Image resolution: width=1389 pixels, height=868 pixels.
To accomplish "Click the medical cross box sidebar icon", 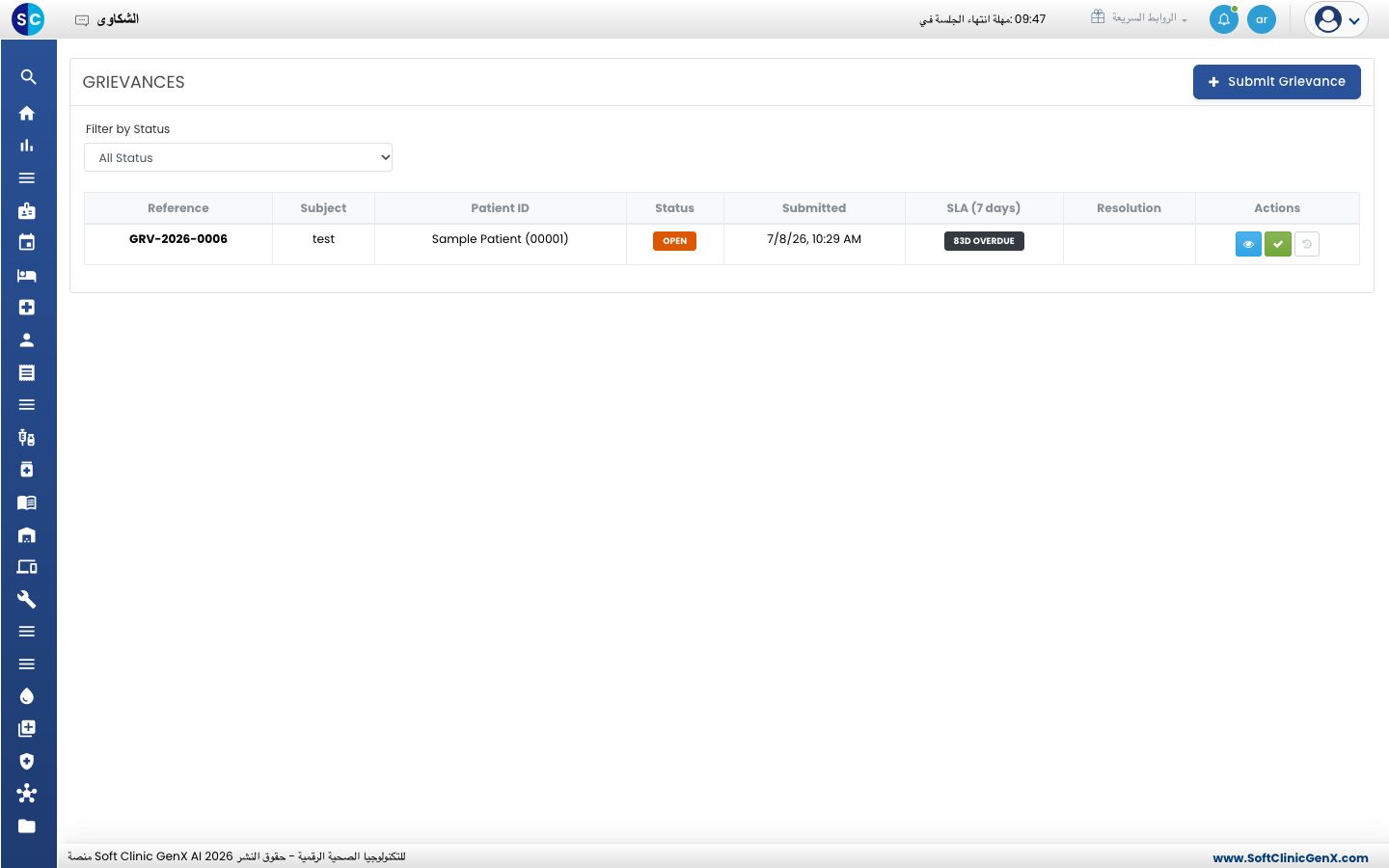I will [x=27, y=308].
